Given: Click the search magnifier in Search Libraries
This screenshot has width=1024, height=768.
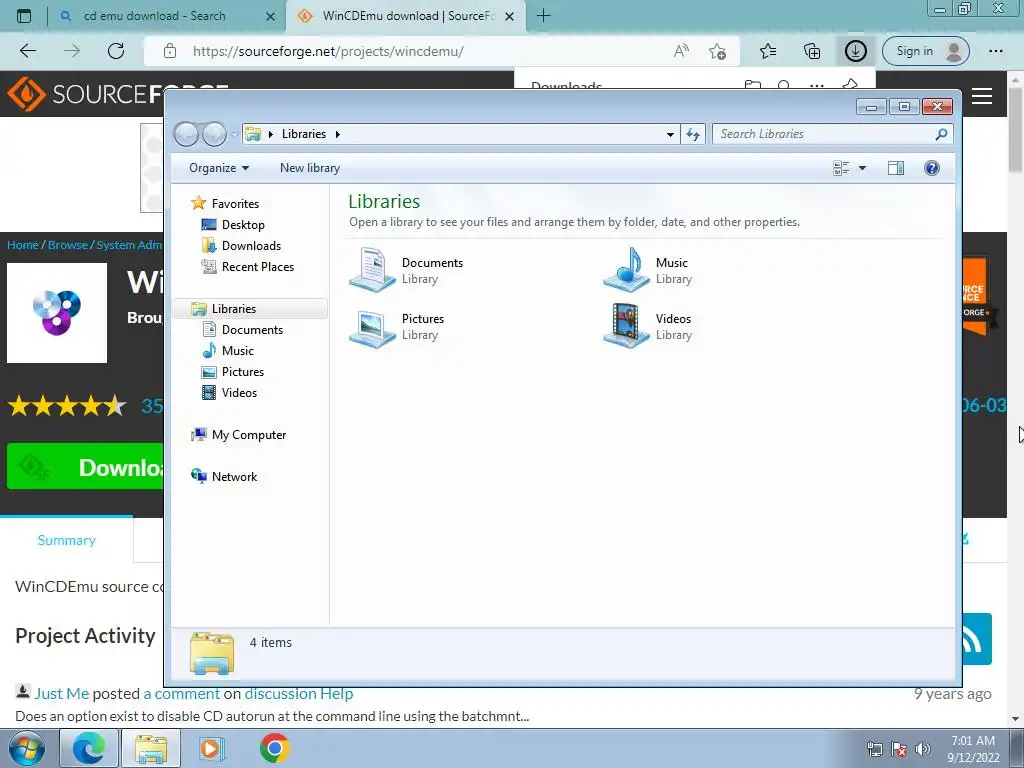Looking at the screenshot, I should click(x=941, y=135).
